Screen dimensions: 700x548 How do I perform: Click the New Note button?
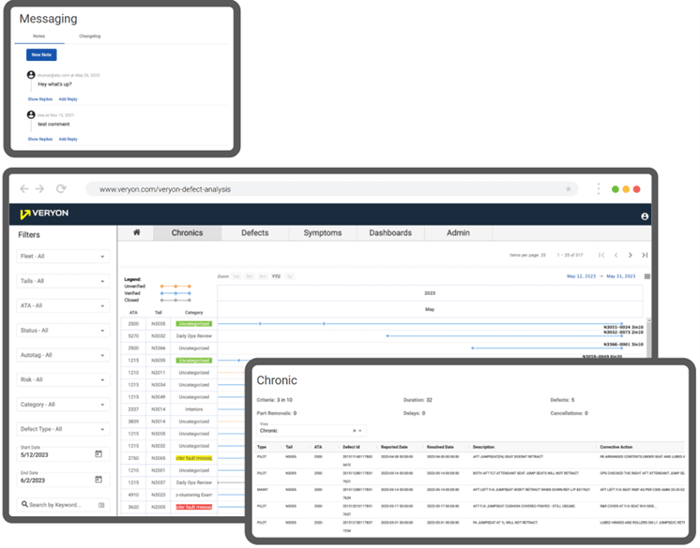pyautogui.click(x=41, y=55)
